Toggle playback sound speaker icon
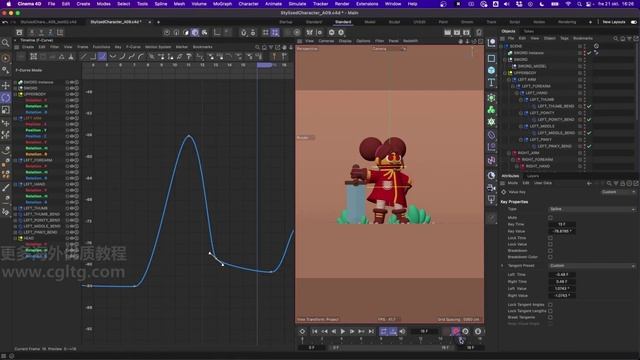 [x=402, y=331]
